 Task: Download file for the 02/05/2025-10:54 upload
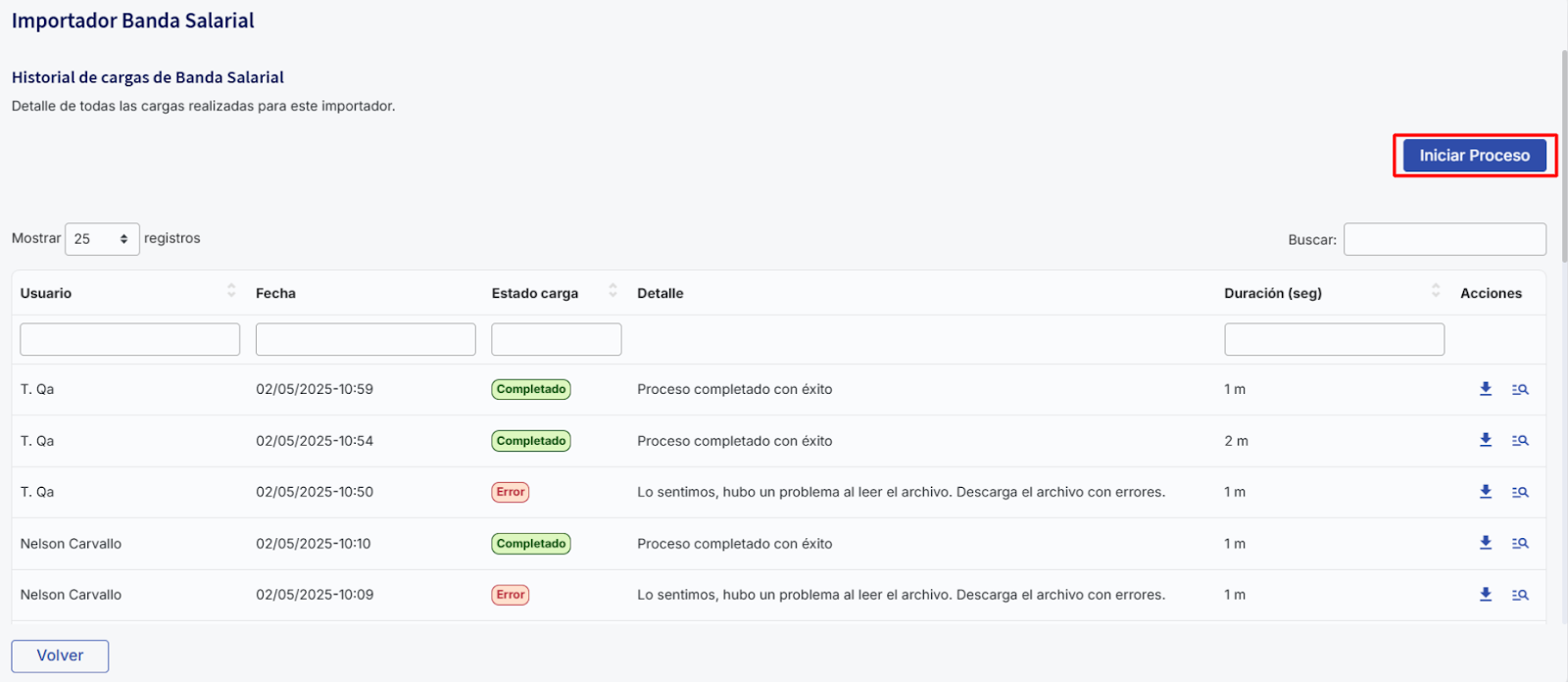coord(1486,440)
